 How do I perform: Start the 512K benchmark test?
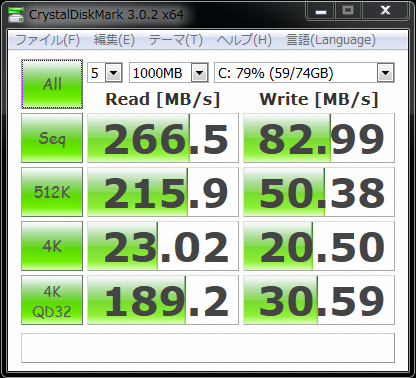click(x=52, y=192)
